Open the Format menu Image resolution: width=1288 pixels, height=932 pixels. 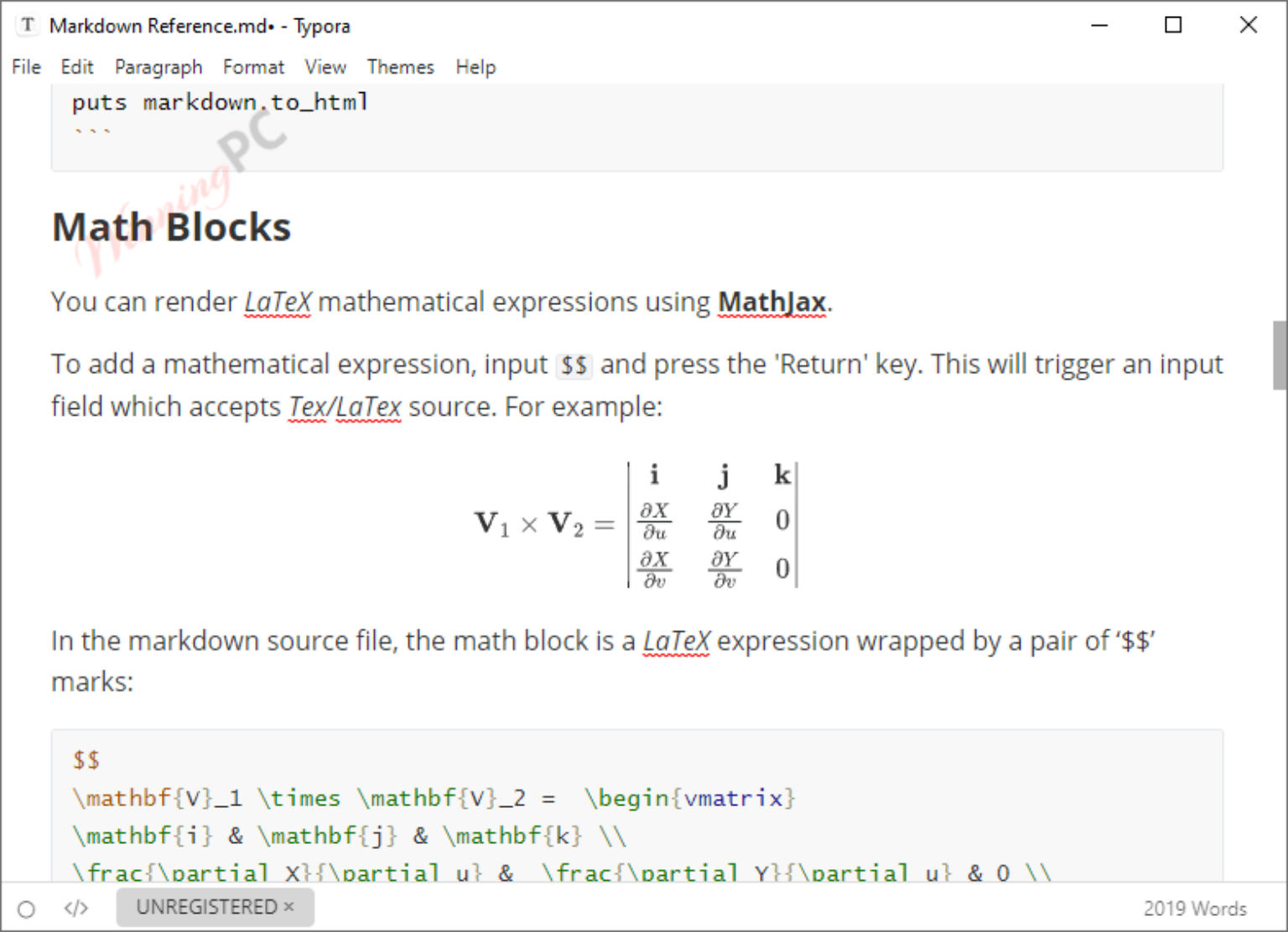[x=253, y=67]
